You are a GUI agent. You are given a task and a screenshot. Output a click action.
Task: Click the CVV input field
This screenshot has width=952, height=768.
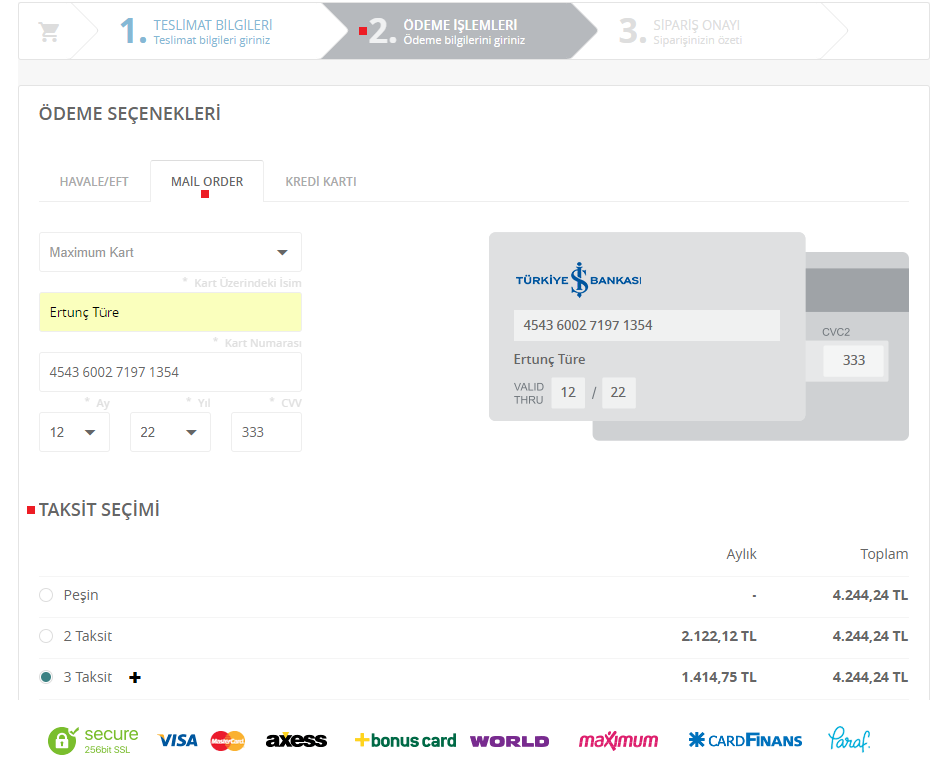pos(266,432)
